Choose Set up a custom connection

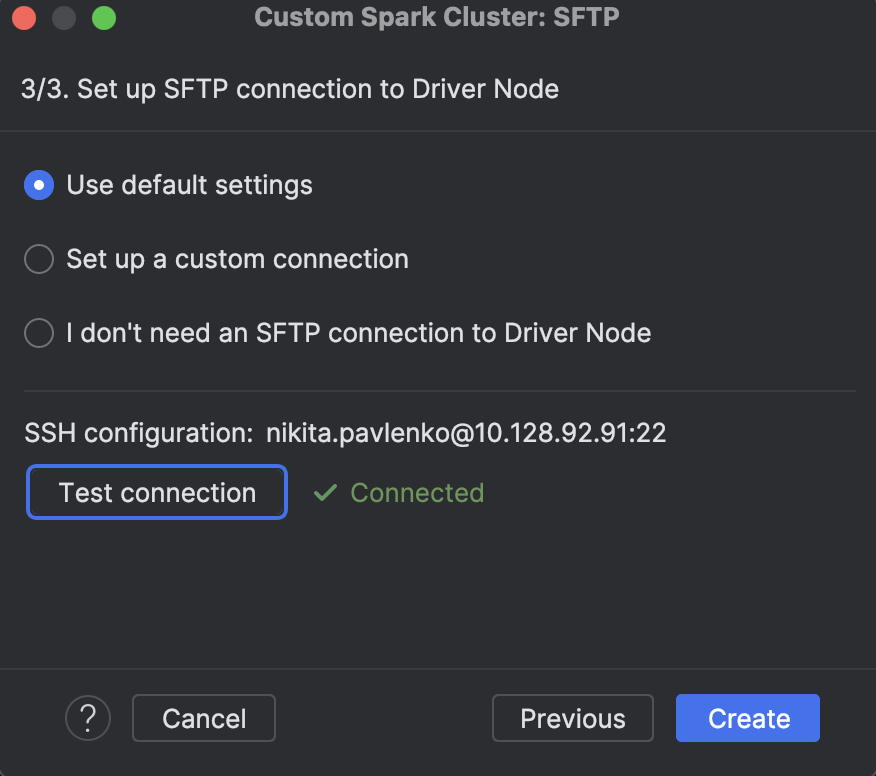(236, 259)
